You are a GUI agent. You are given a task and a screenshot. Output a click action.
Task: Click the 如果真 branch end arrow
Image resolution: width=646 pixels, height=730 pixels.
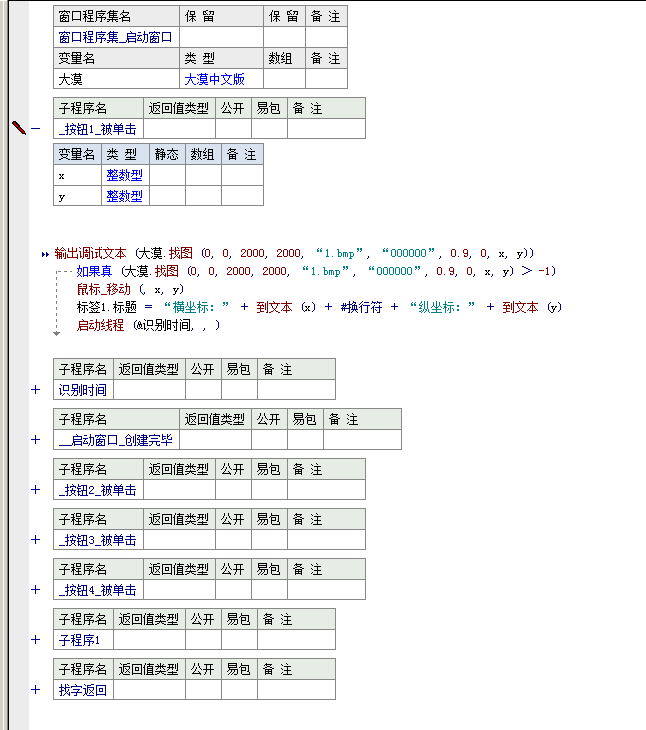click(x=56, y=333)
